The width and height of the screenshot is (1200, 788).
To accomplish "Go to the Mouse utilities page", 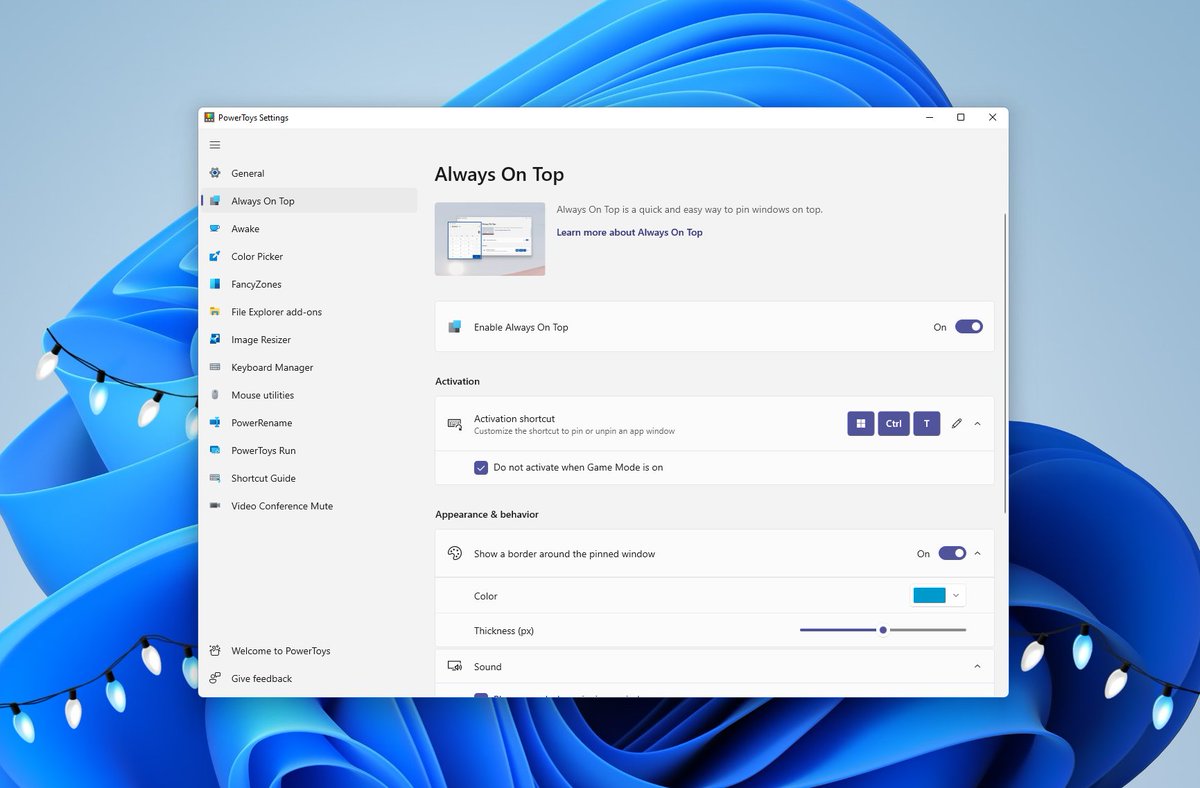I will 310,395.
